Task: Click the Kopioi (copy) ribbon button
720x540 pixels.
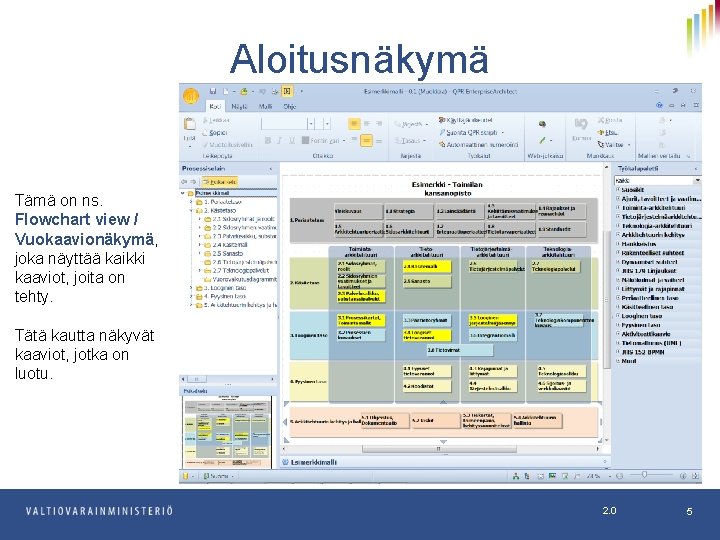Action: click(x=215, y=132)
